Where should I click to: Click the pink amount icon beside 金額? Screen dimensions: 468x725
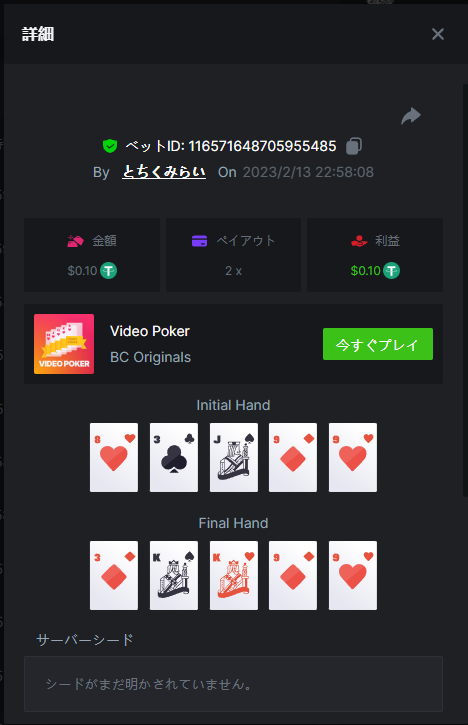point(75,241)
